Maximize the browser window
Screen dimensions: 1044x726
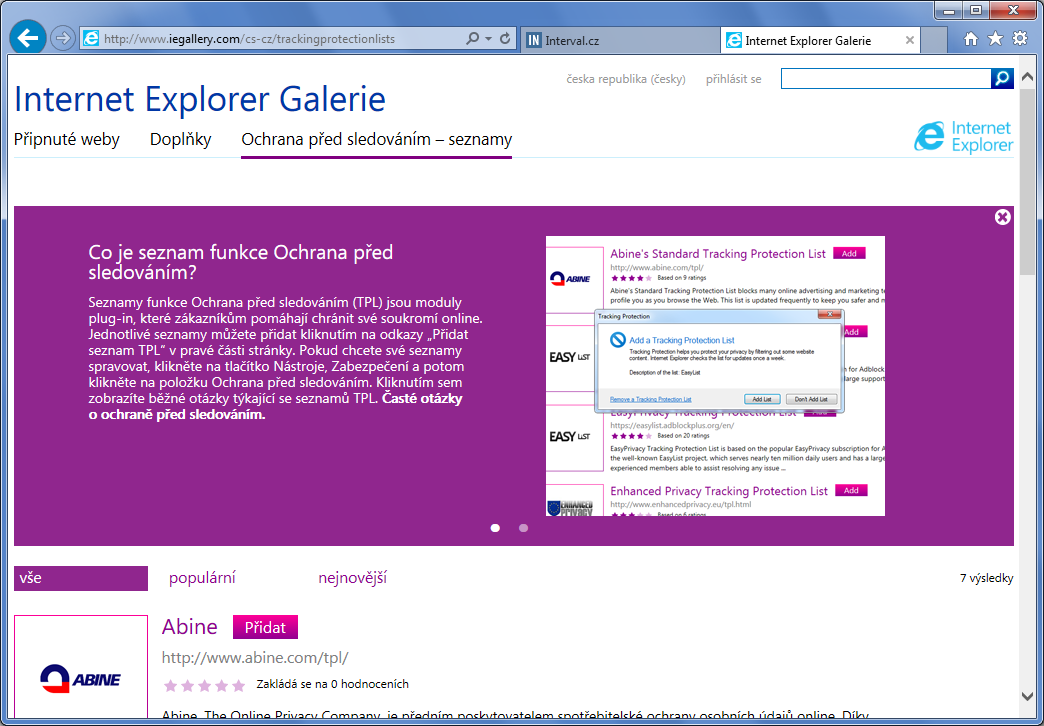click(976, 11)
